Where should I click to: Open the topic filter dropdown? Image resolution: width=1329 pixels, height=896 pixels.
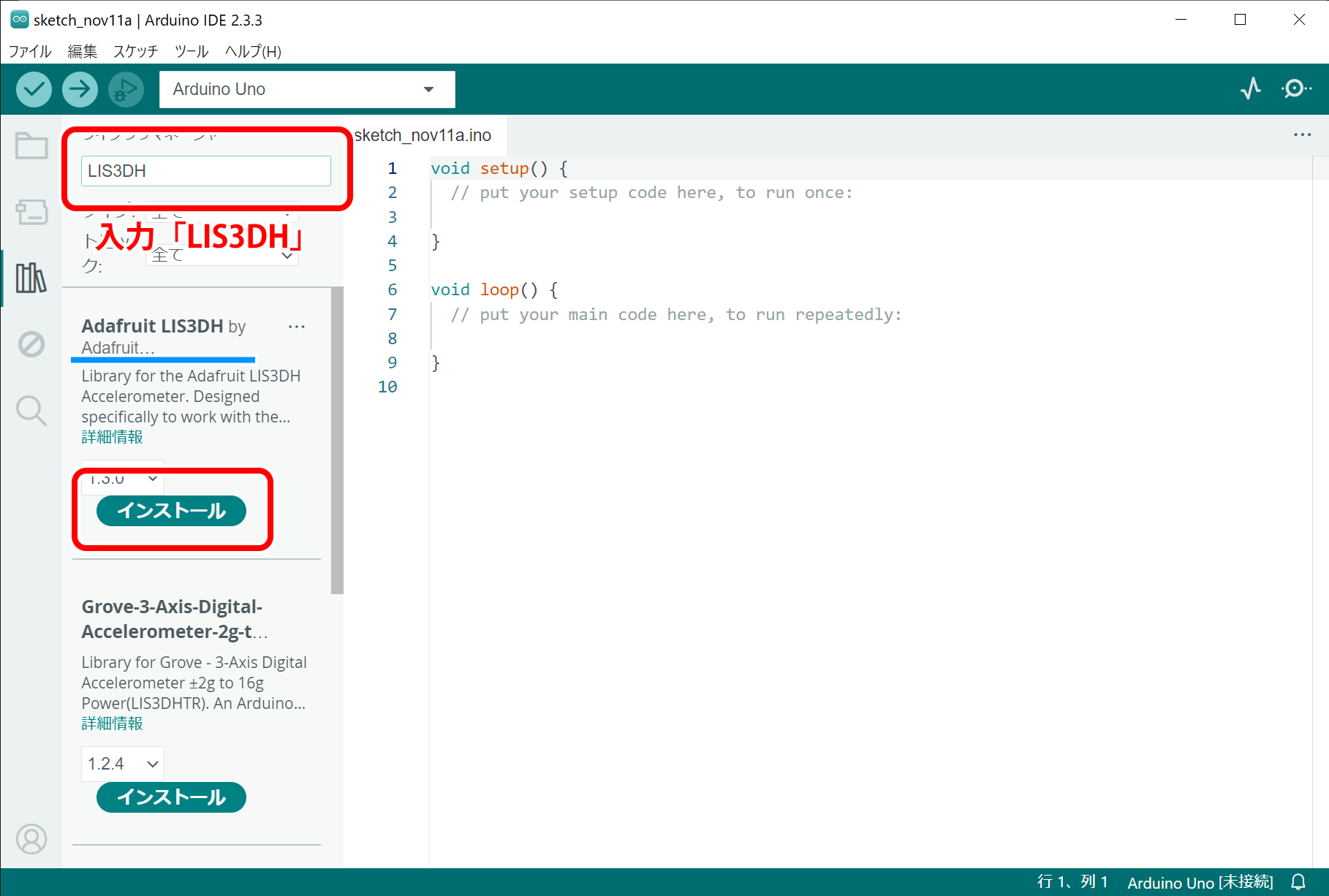tap(222, 255)
